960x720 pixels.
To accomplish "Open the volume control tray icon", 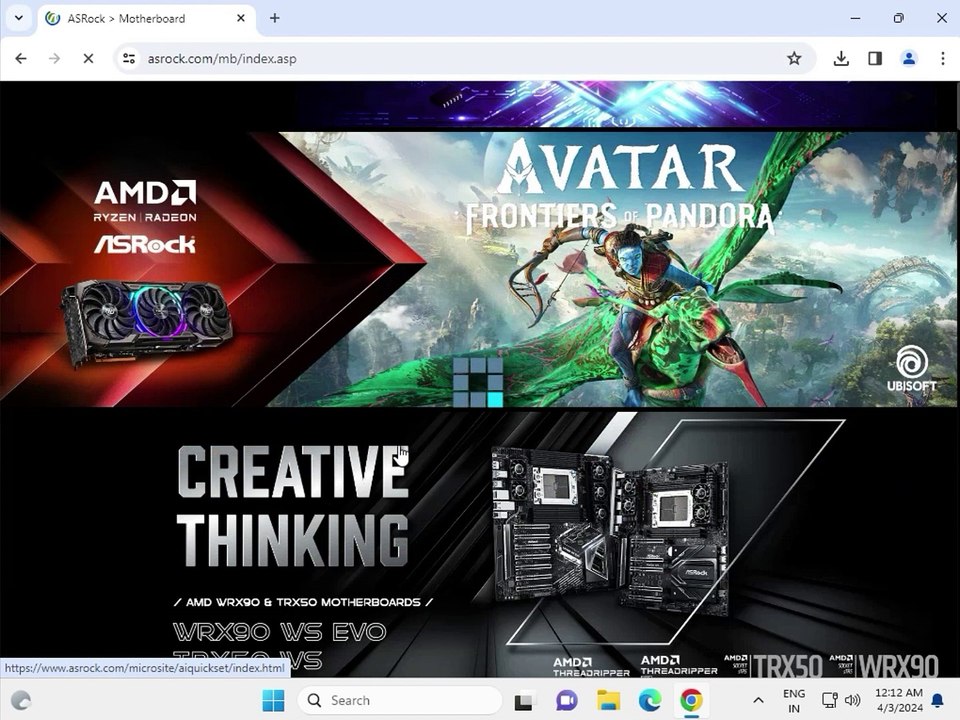I will (x=852, y=700).
